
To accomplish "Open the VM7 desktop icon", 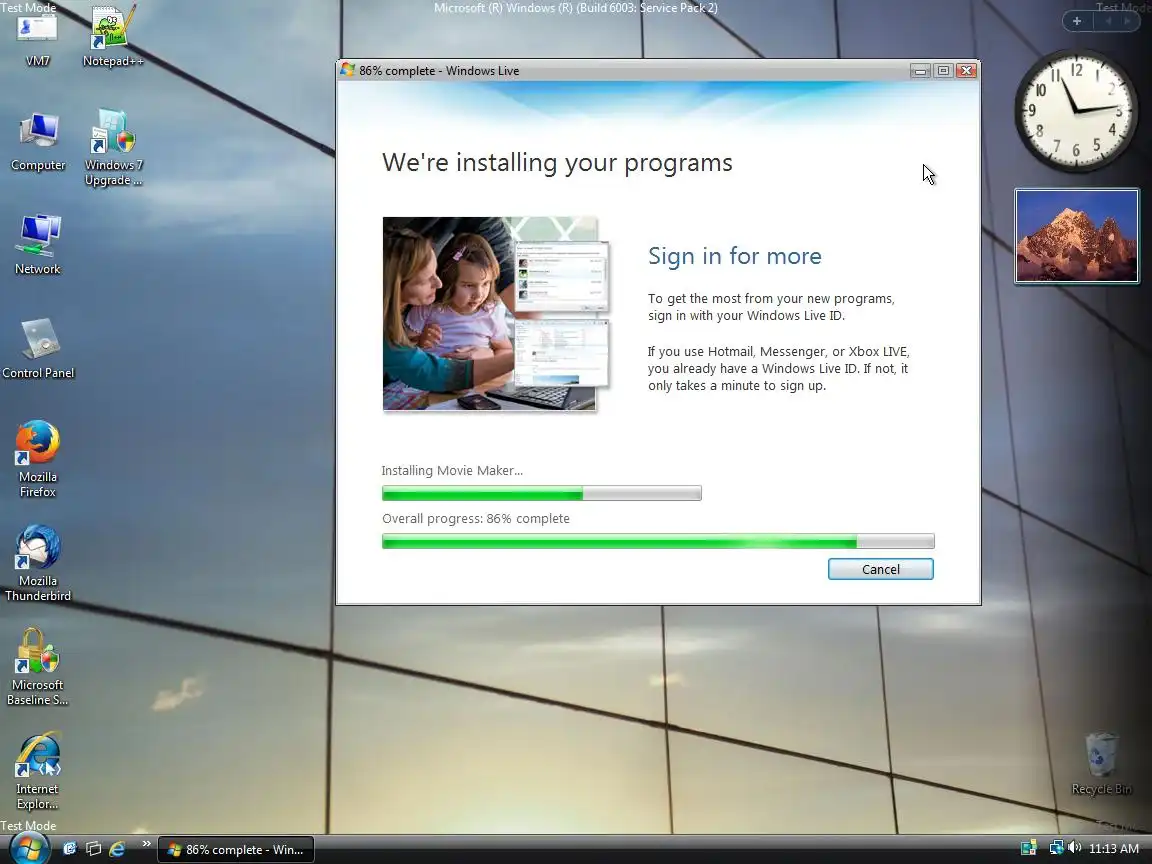I will (x=37, y=38).
